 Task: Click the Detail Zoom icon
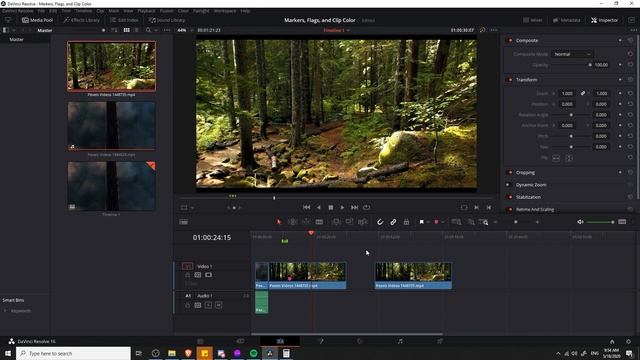[471, 222]
